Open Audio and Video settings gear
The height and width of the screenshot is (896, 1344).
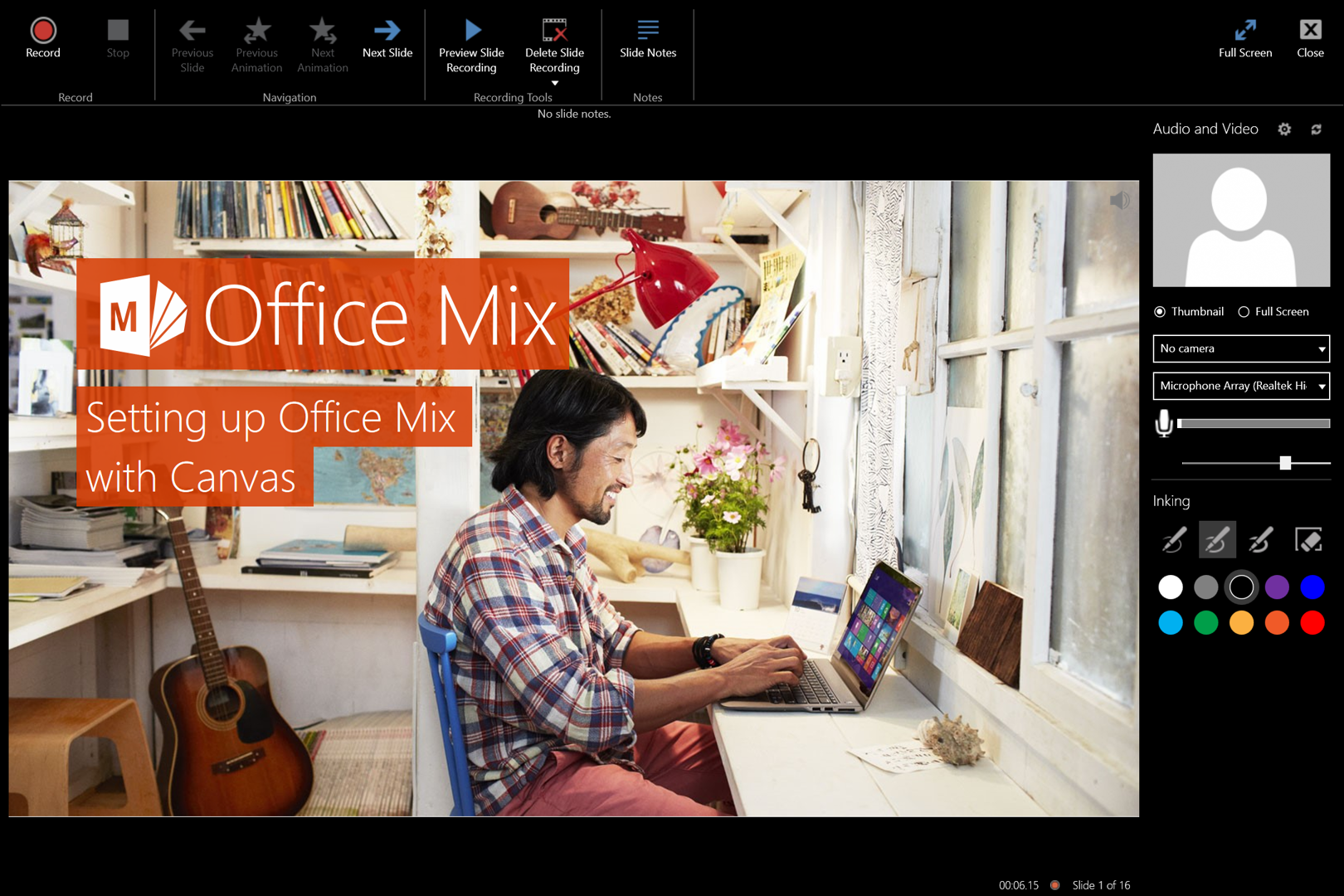pos(1284,129)
